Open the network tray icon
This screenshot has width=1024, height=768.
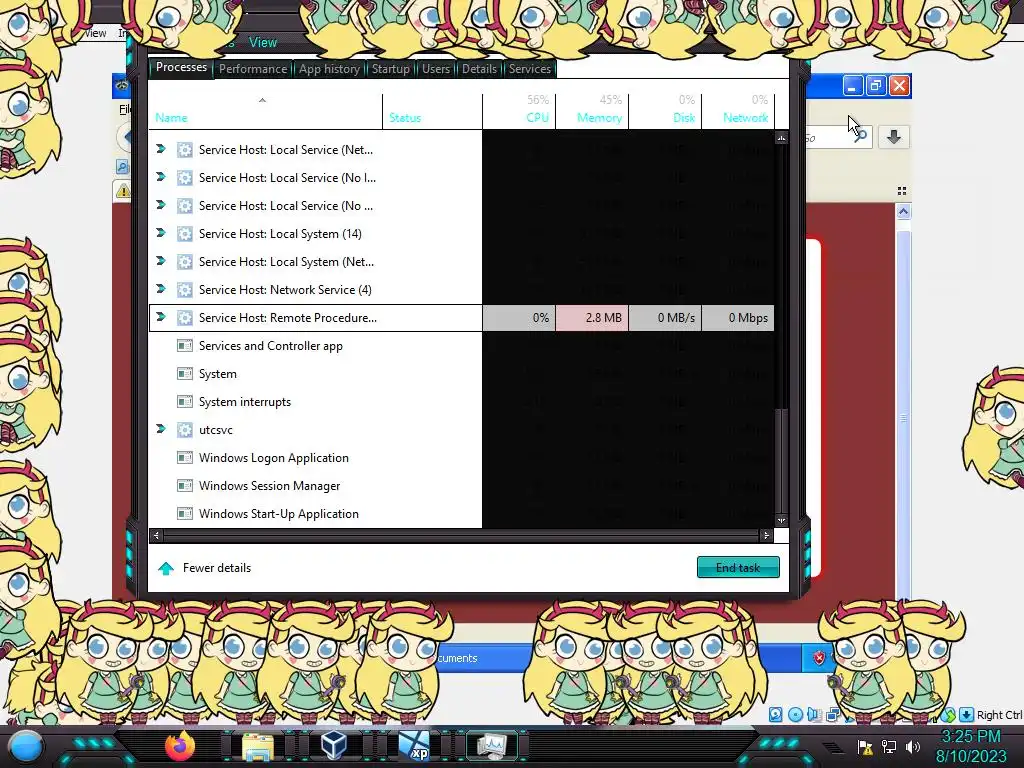coord(889,747)
